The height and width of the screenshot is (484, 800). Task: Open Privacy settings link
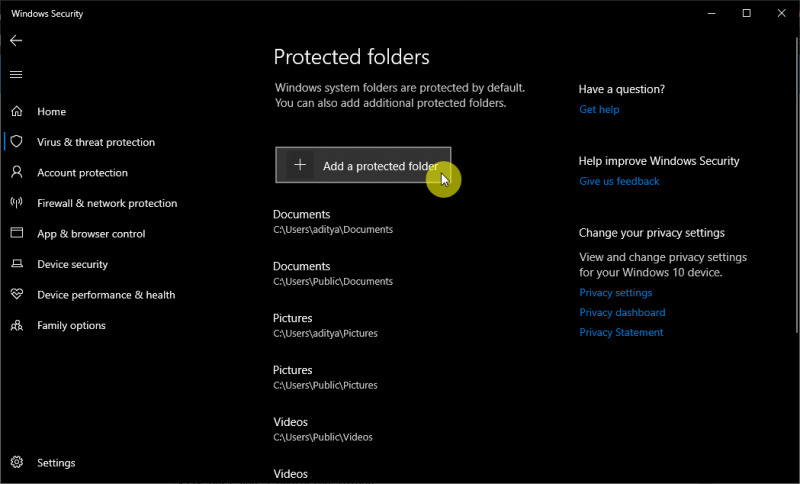pos(615,292)
